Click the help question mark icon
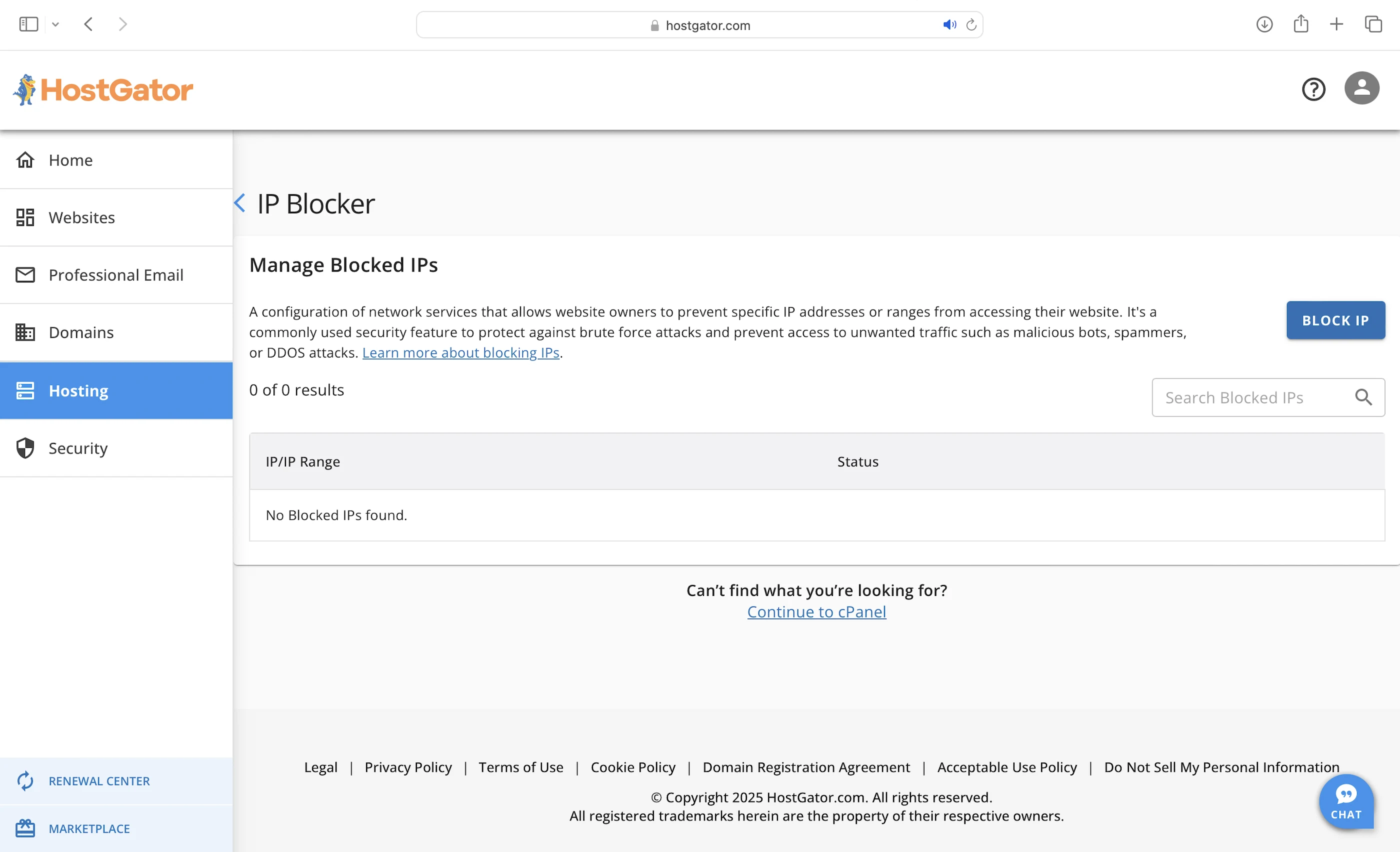Image resolution: width=1400 pixels, height=852 pixels. pos(1313,89)
